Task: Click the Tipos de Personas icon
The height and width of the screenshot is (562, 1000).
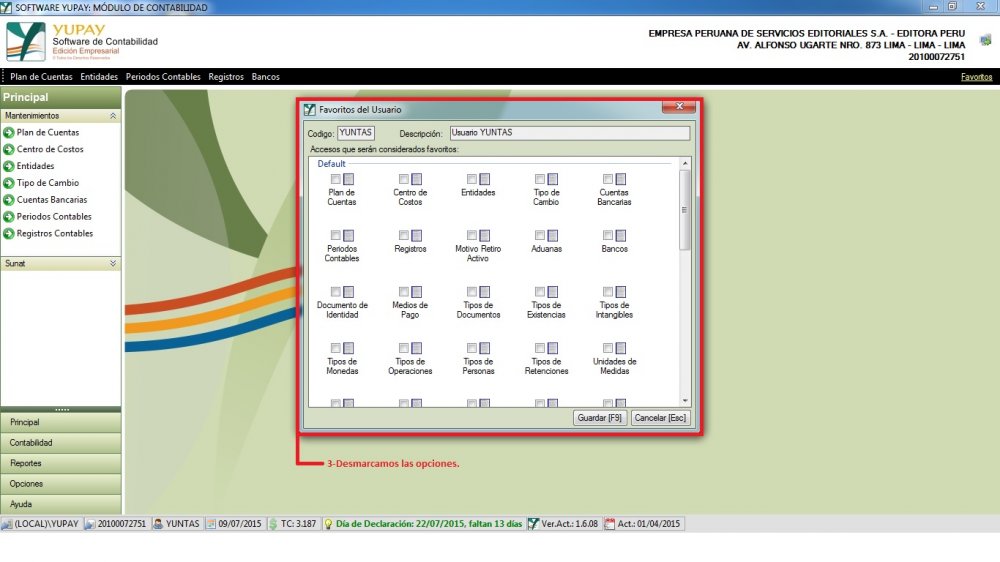Action: click(x=485, y=348)
